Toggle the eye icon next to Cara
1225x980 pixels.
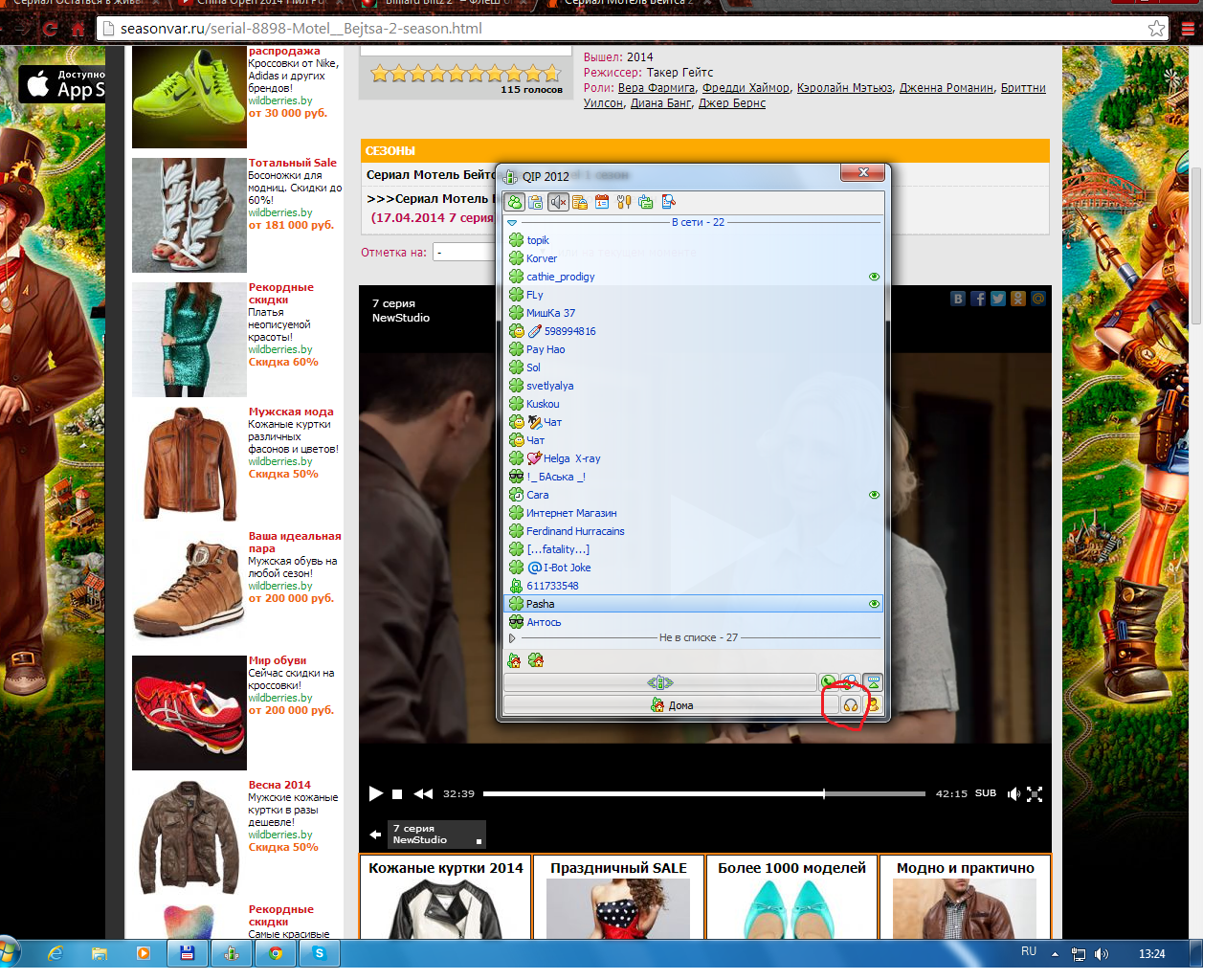tap(874, 495)
